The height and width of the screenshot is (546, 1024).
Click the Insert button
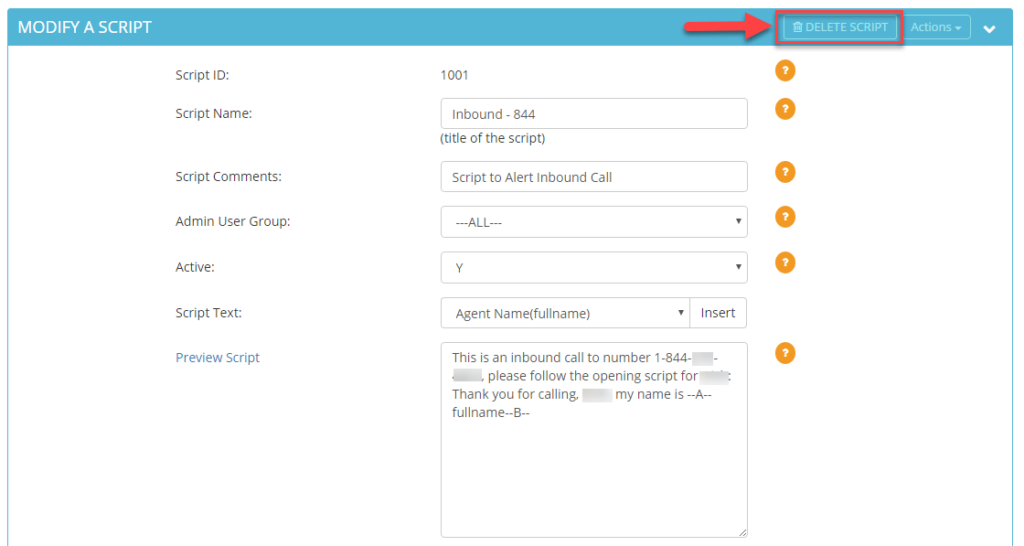pos(718,313)
